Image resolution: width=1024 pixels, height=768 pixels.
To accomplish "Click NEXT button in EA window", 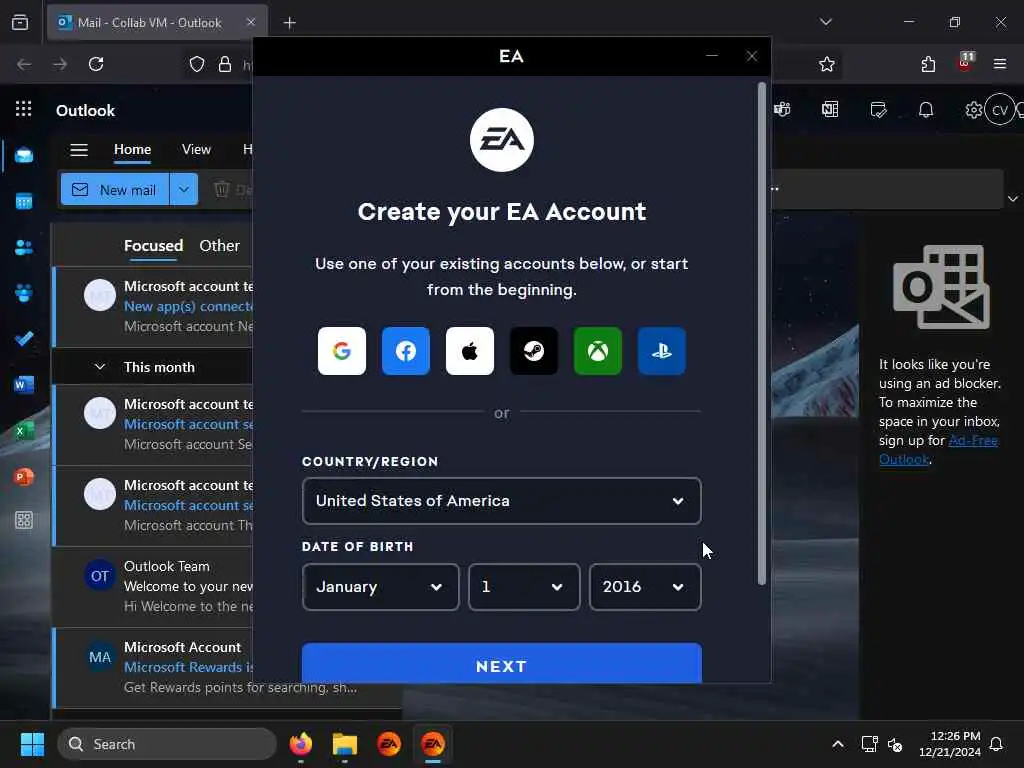I will (502, 664).
